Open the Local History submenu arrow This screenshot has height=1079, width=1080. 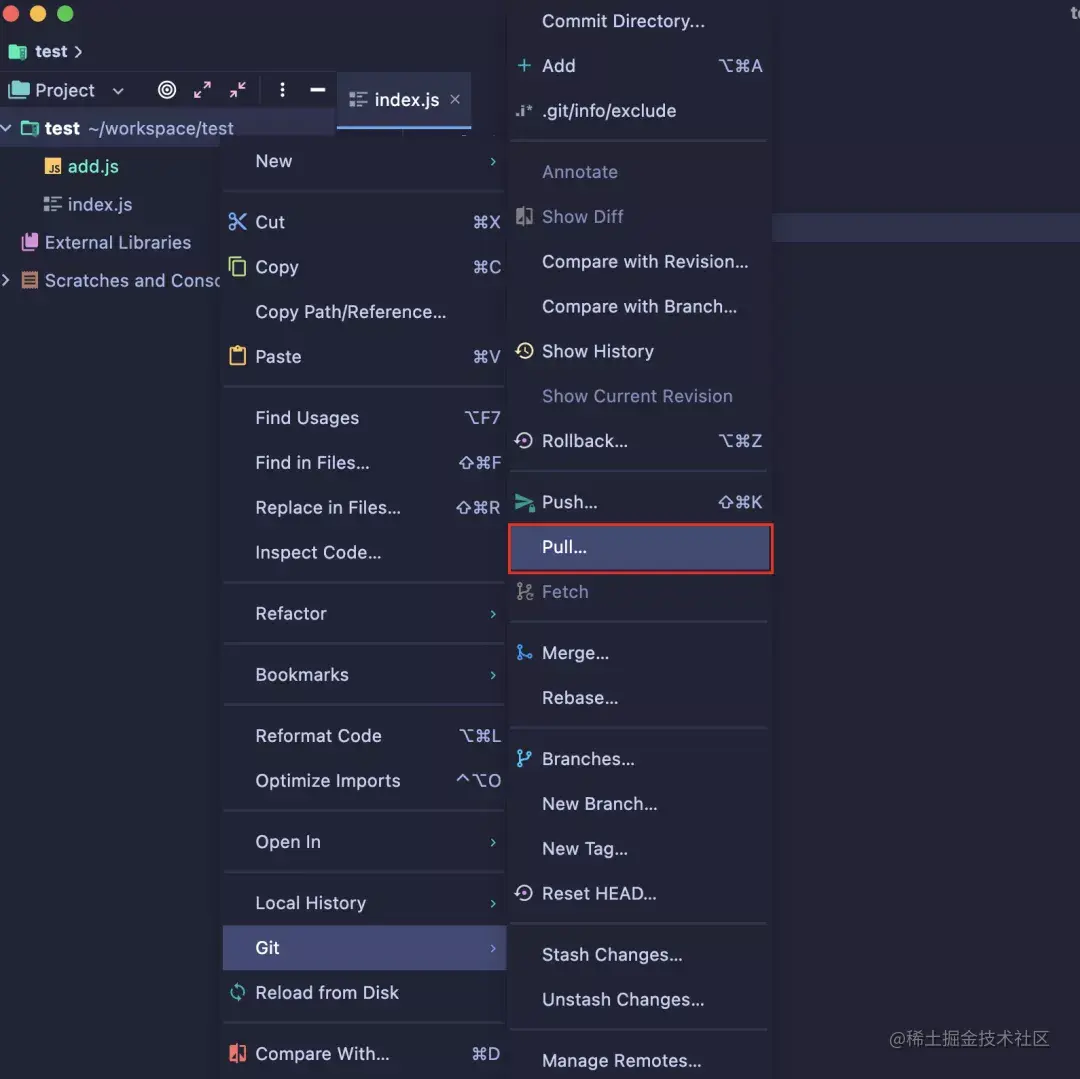pos(493,903)
